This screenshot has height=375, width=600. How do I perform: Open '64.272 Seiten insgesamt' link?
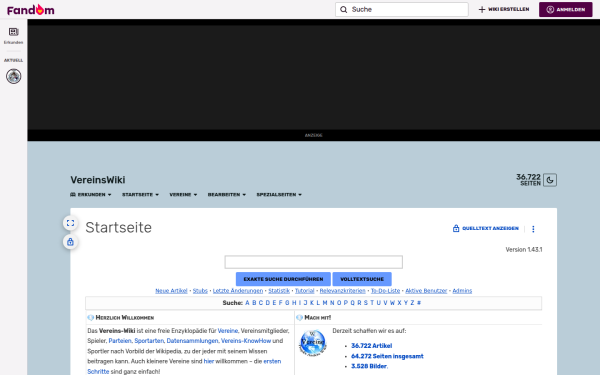coord(387,356)
